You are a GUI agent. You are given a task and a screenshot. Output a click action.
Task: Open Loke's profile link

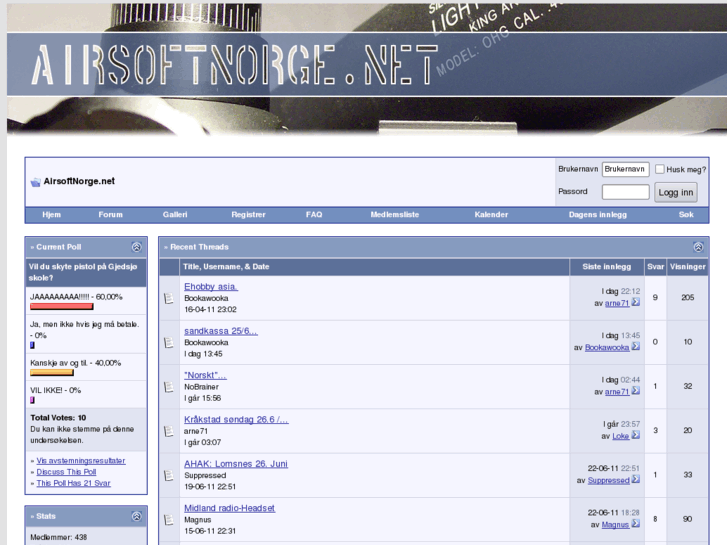click(620, 436)
